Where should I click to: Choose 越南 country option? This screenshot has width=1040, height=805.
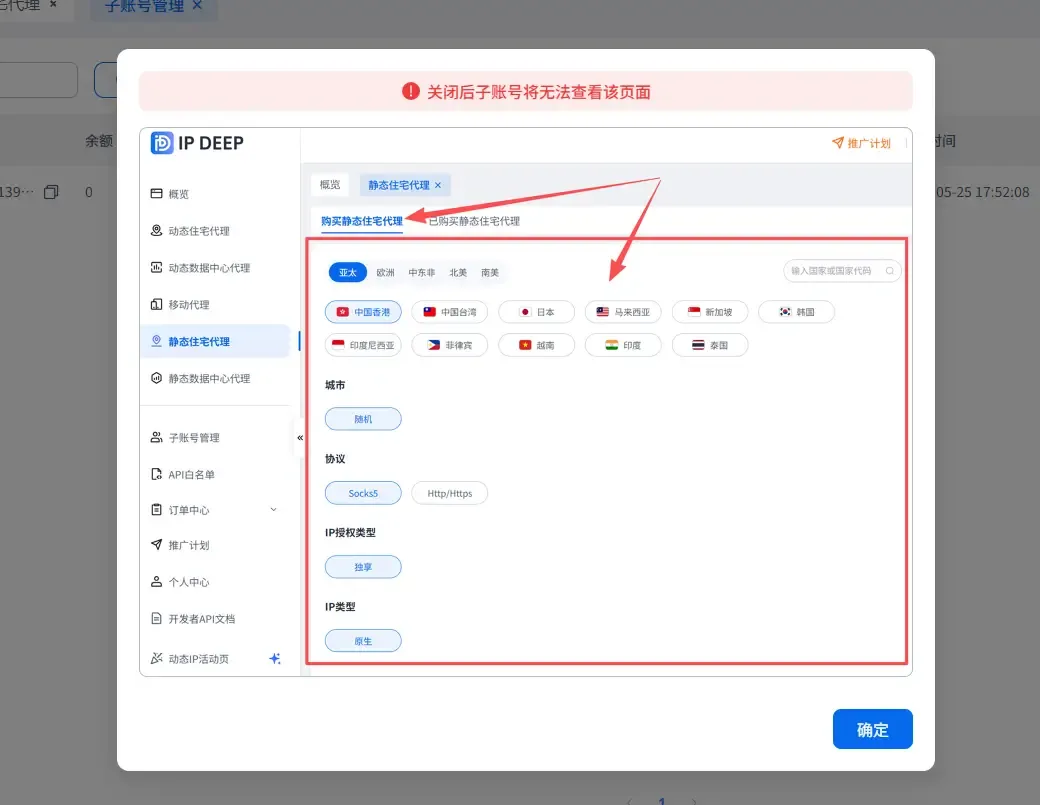[x=537, y=345]
